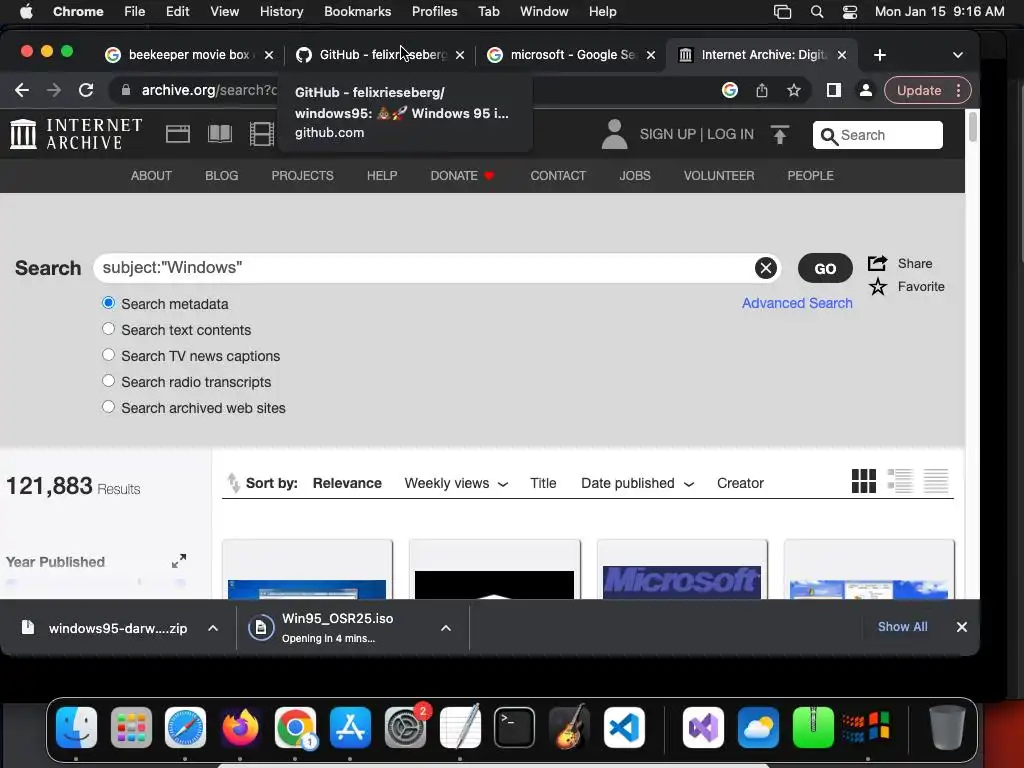Open Chrome tab search chevron
This screenshot has height=768, width=1024.
tap(957, 55)
